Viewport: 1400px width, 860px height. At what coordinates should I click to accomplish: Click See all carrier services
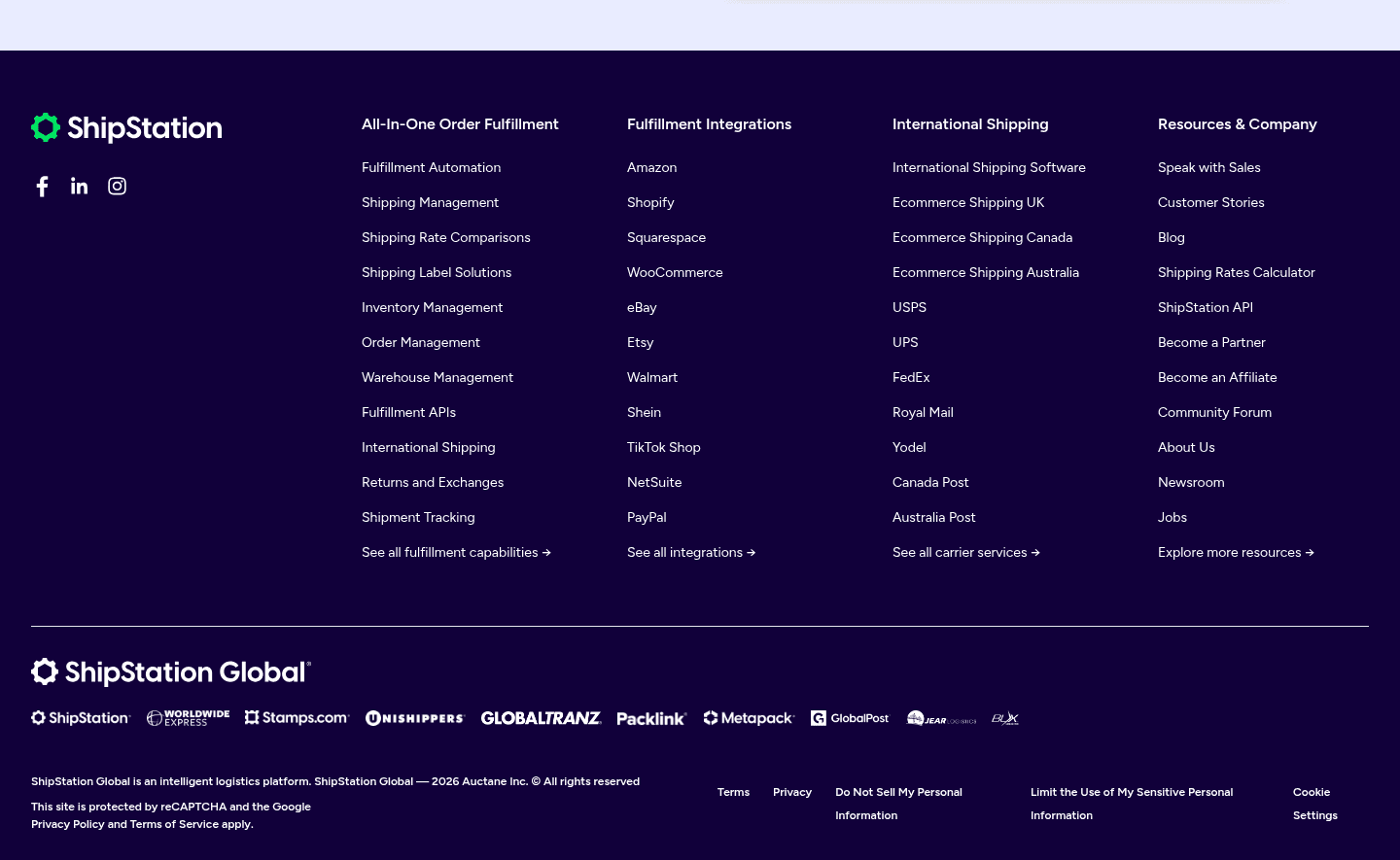pos(966,552)
